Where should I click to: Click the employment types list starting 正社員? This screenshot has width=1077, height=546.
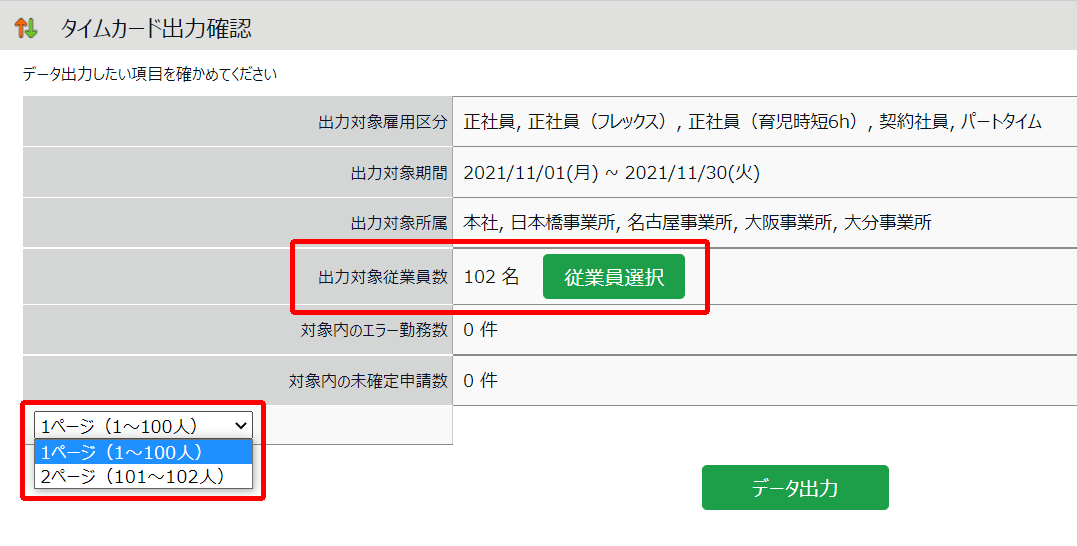(x=752, y=122)
